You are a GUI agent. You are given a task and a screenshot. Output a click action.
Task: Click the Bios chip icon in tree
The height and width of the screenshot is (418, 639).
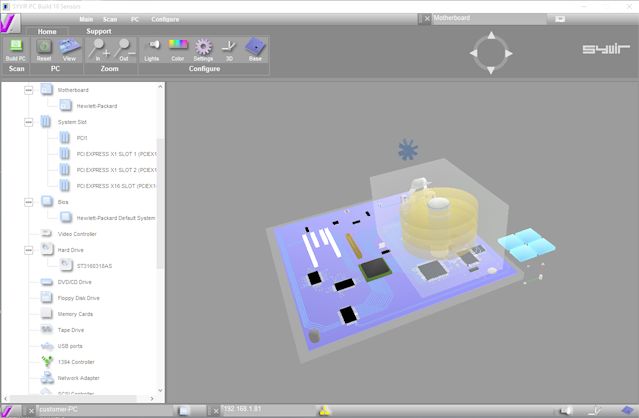pos(47,202)
